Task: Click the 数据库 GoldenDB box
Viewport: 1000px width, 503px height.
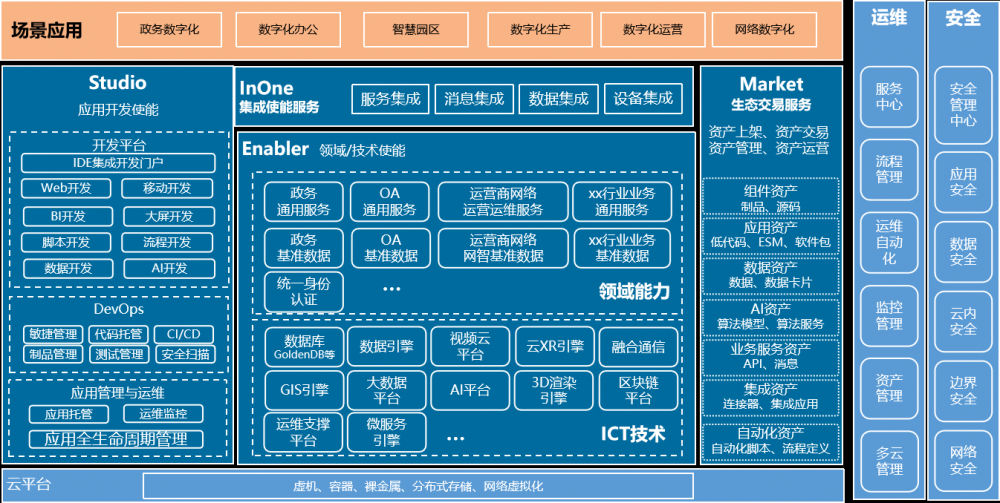Action: coord(304,347)
